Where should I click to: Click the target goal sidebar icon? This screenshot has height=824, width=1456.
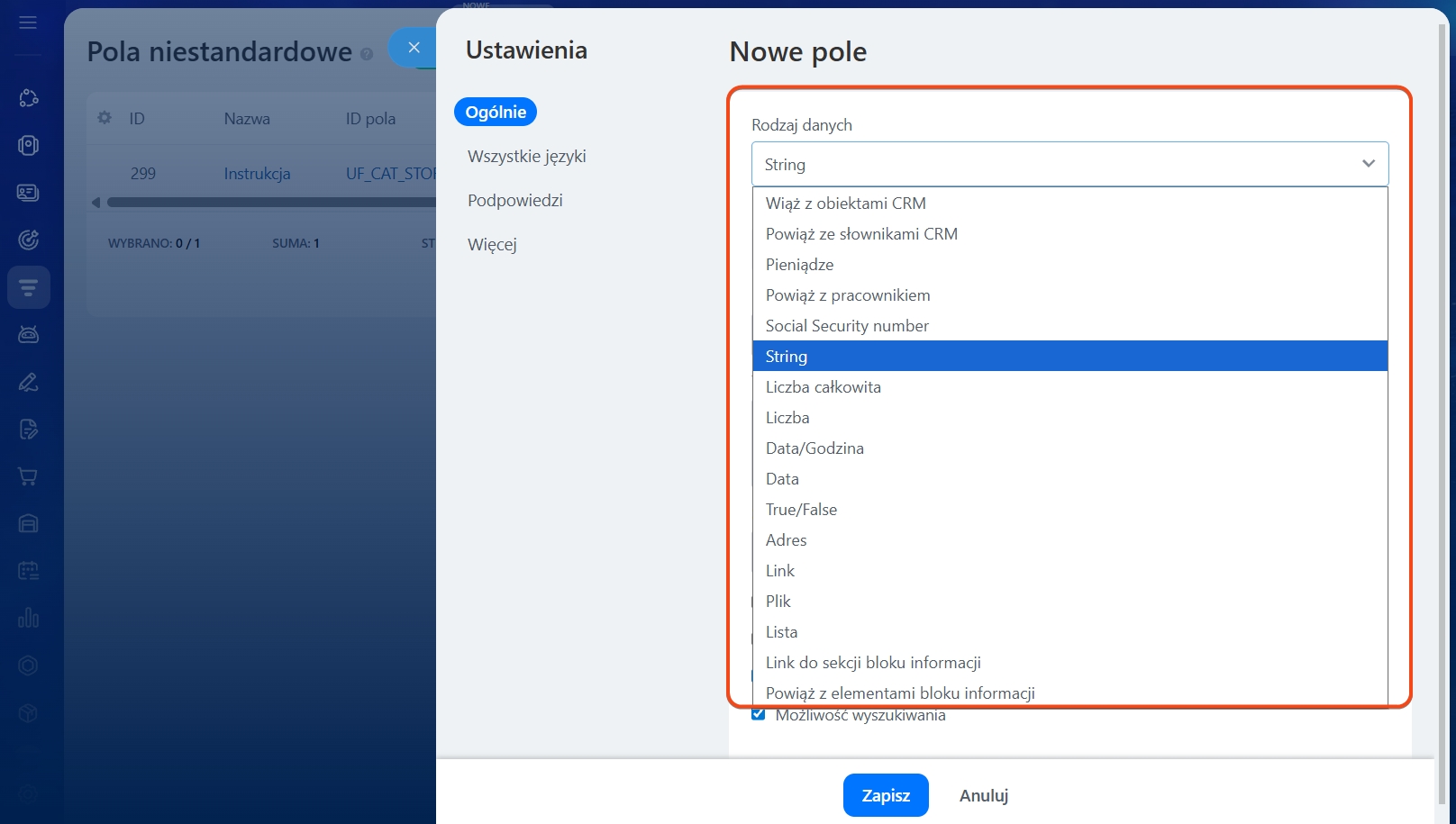point(28,240)
